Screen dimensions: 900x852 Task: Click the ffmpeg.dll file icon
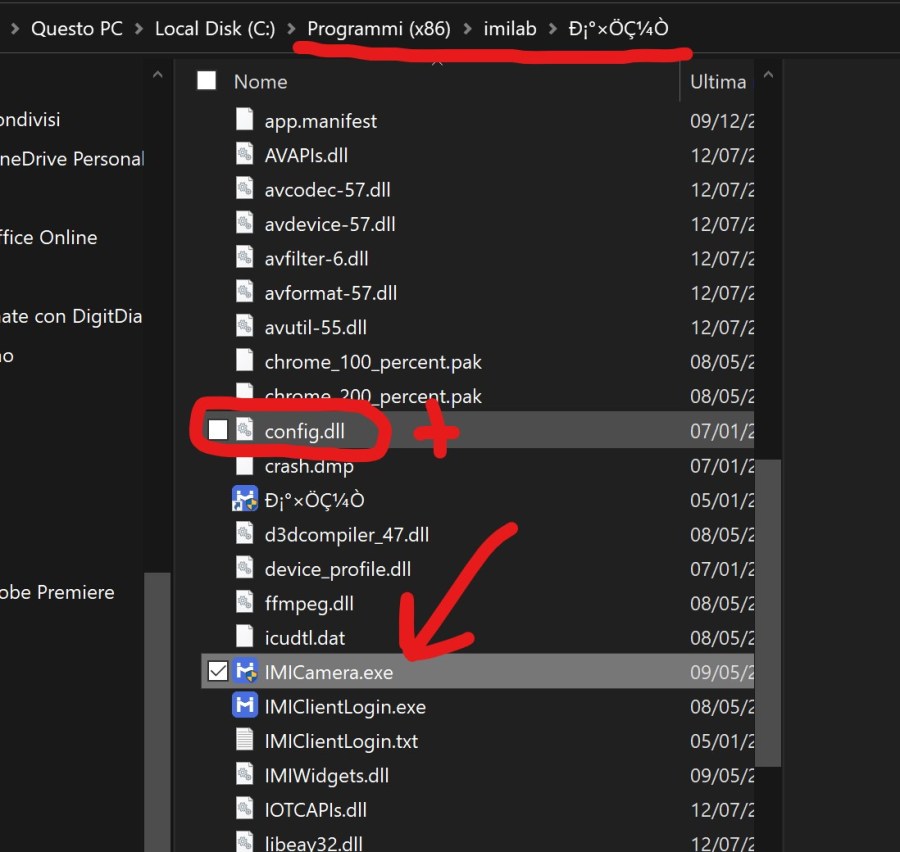[245, 604]
